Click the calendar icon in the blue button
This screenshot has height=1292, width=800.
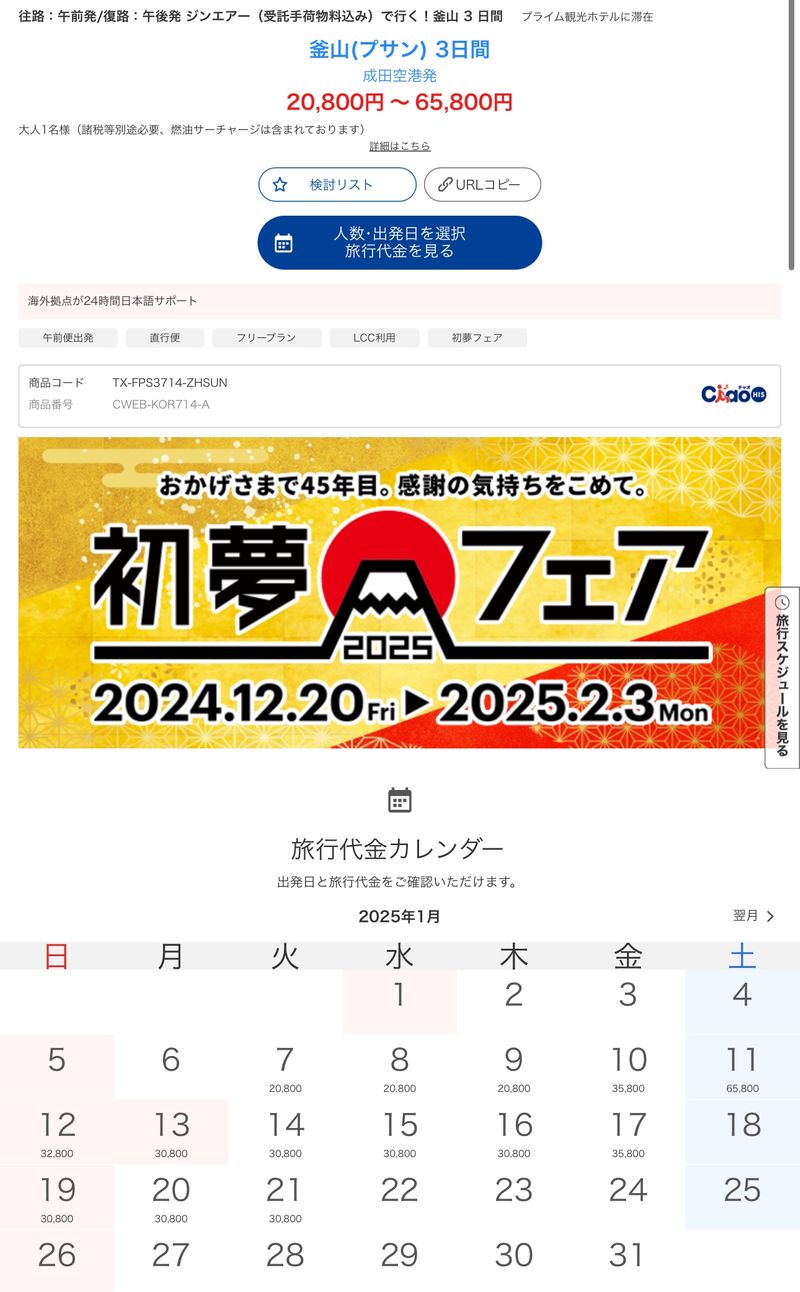click(284, 243)
